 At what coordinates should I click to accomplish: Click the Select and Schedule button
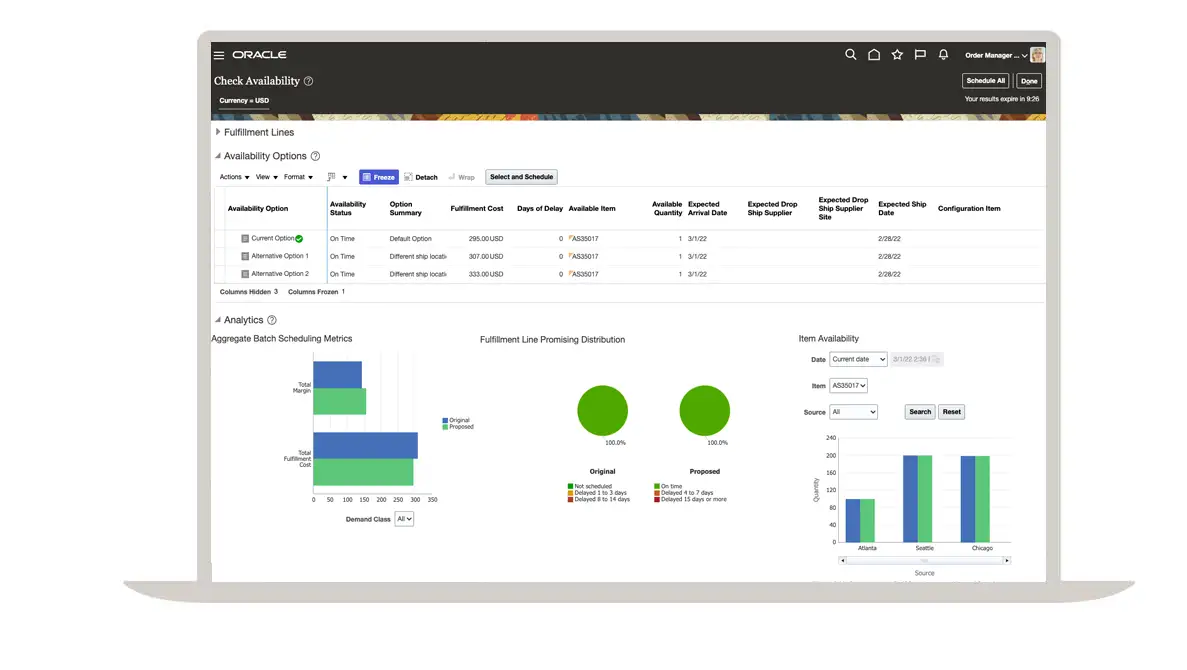pyautogui.click(x=521, y=177)
